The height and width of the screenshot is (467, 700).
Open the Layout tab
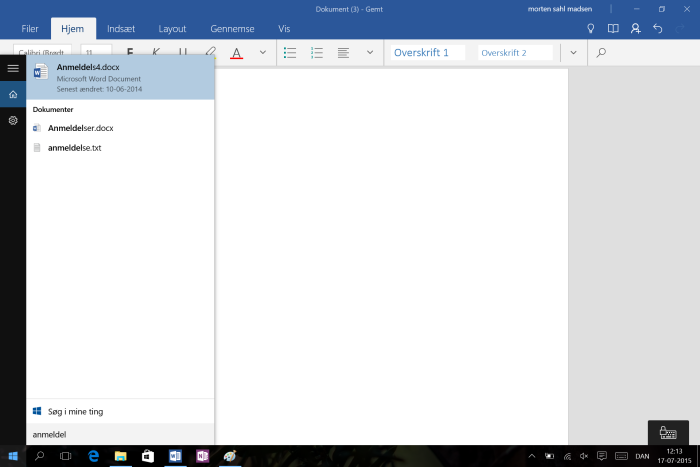coord(172,29)
